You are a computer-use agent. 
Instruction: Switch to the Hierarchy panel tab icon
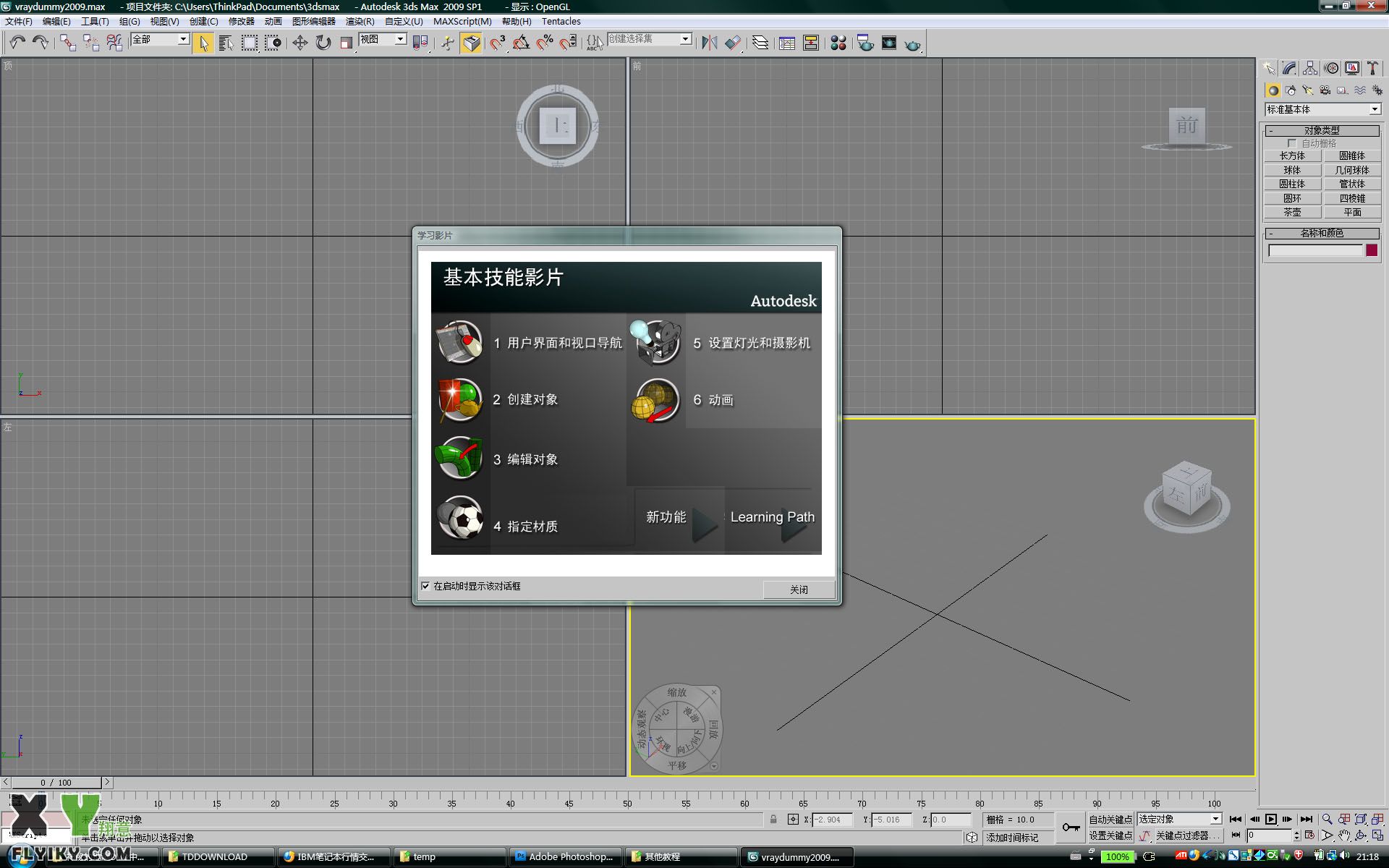click(1310, 68)
